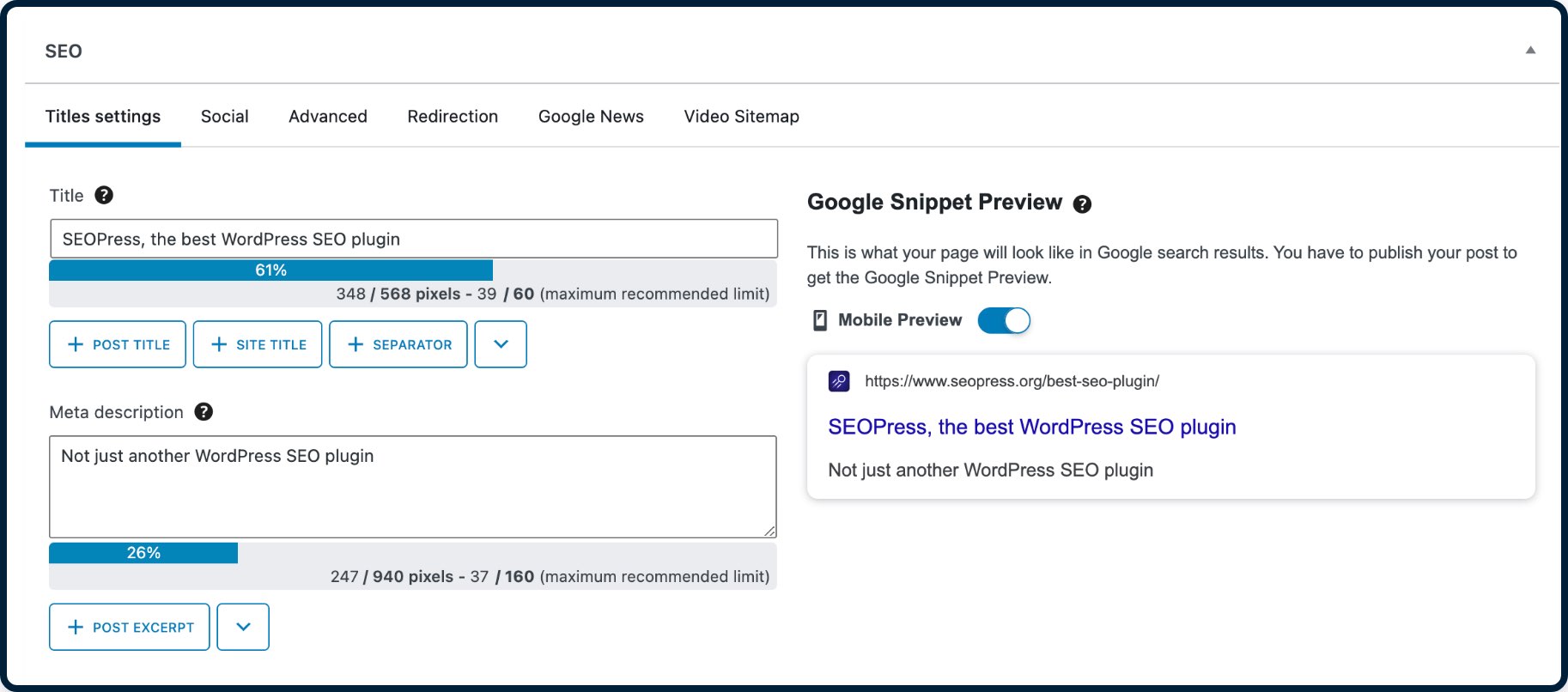This screenshot has width=1568, height=692.
Task: Toggle the Mobile Preview switch
Action: point(1004,320)
